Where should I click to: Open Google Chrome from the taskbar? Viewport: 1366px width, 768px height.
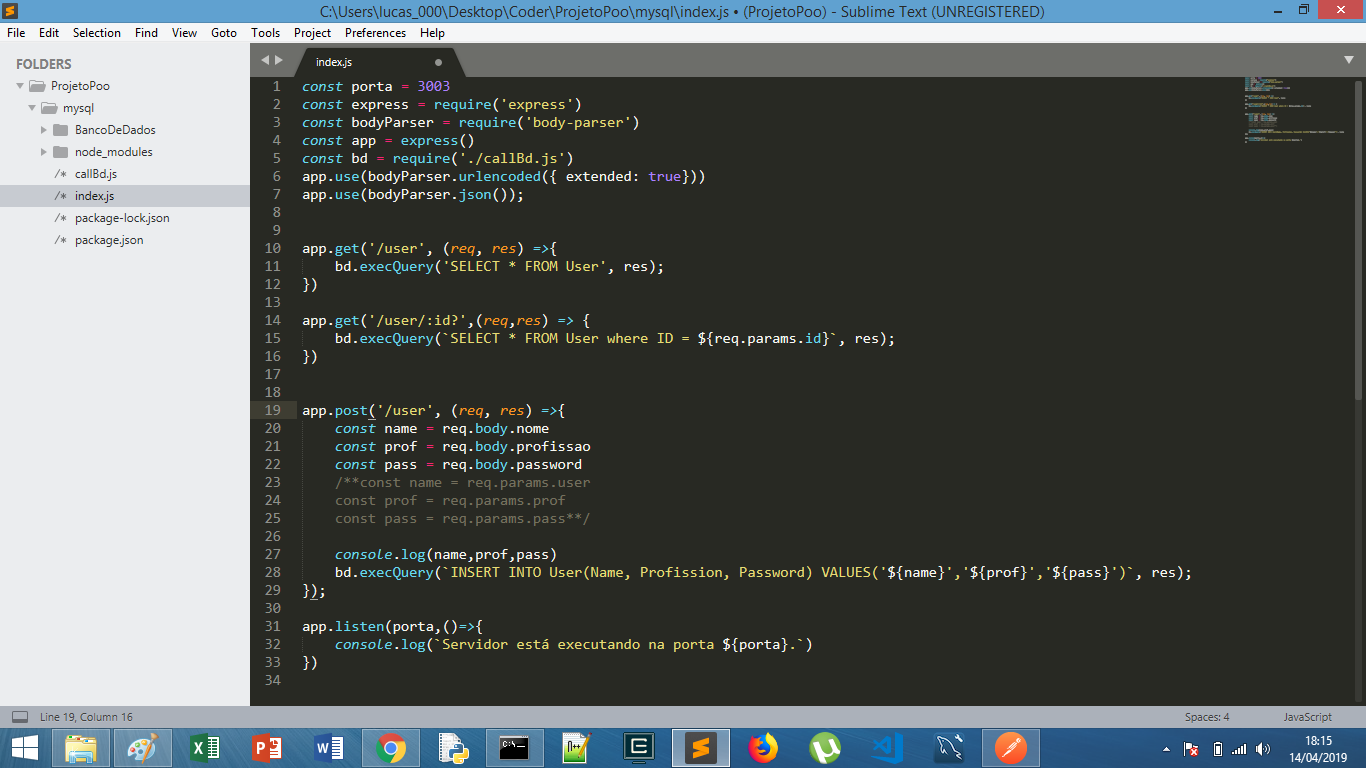click(x=391, y=748)
